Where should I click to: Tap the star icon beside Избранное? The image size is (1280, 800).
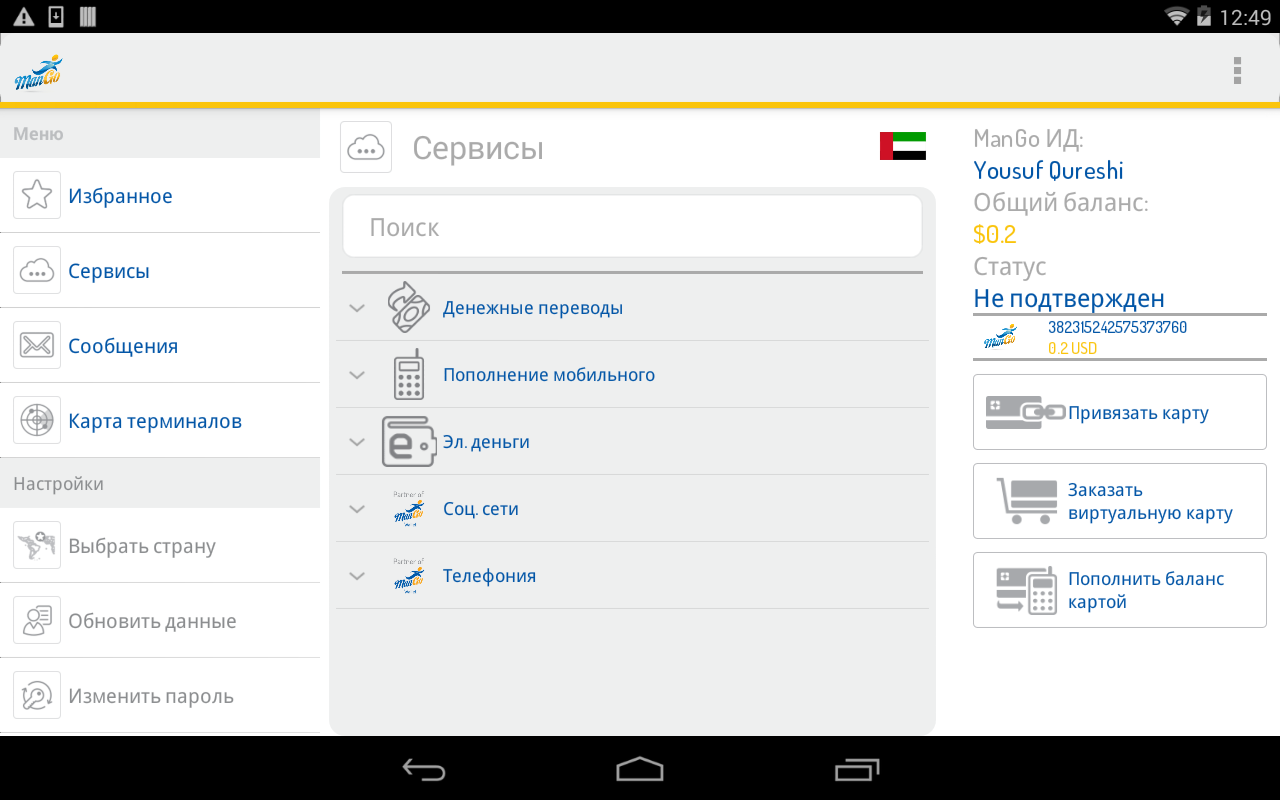pos(37,195)
